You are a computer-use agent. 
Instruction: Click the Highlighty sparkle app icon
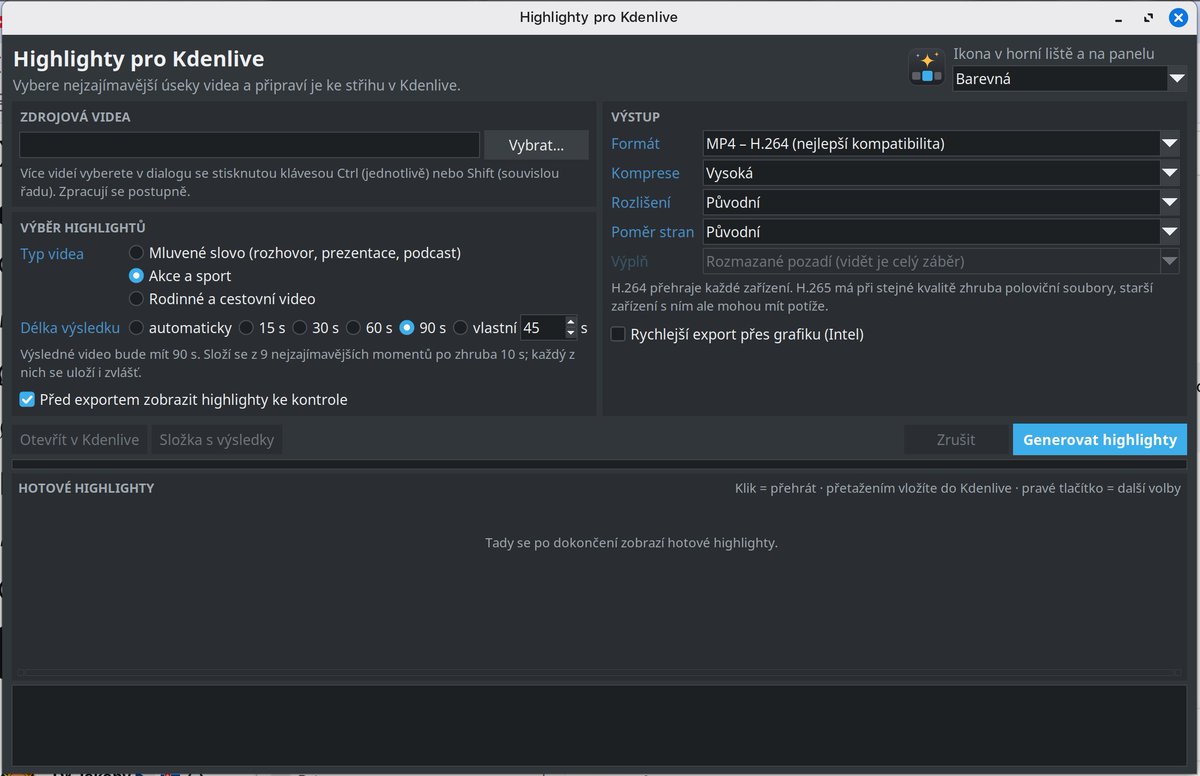click(926, 67)
